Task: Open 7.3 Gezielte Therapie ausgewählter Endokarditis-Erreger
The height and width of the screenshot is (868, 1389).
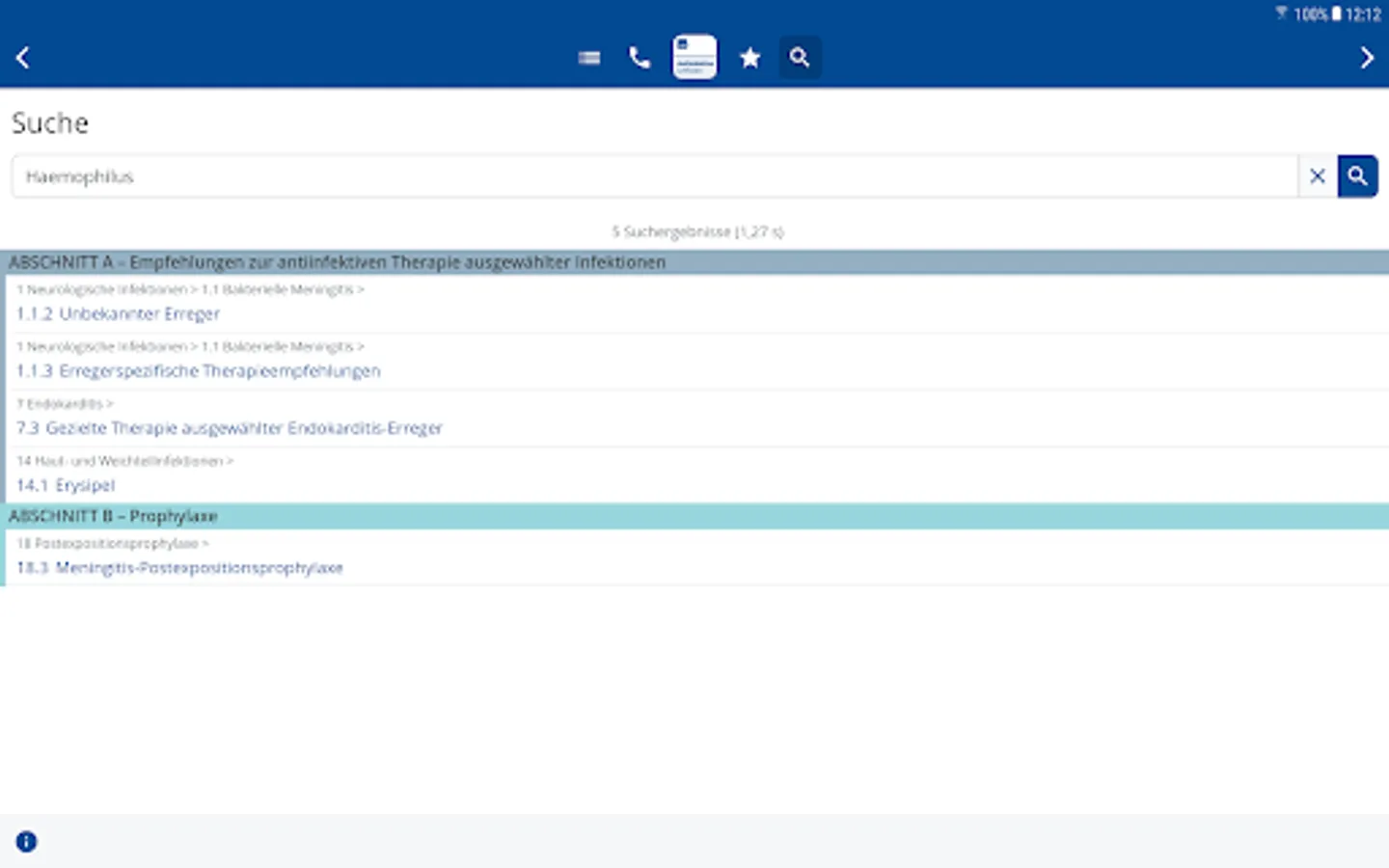Action: 230,428
